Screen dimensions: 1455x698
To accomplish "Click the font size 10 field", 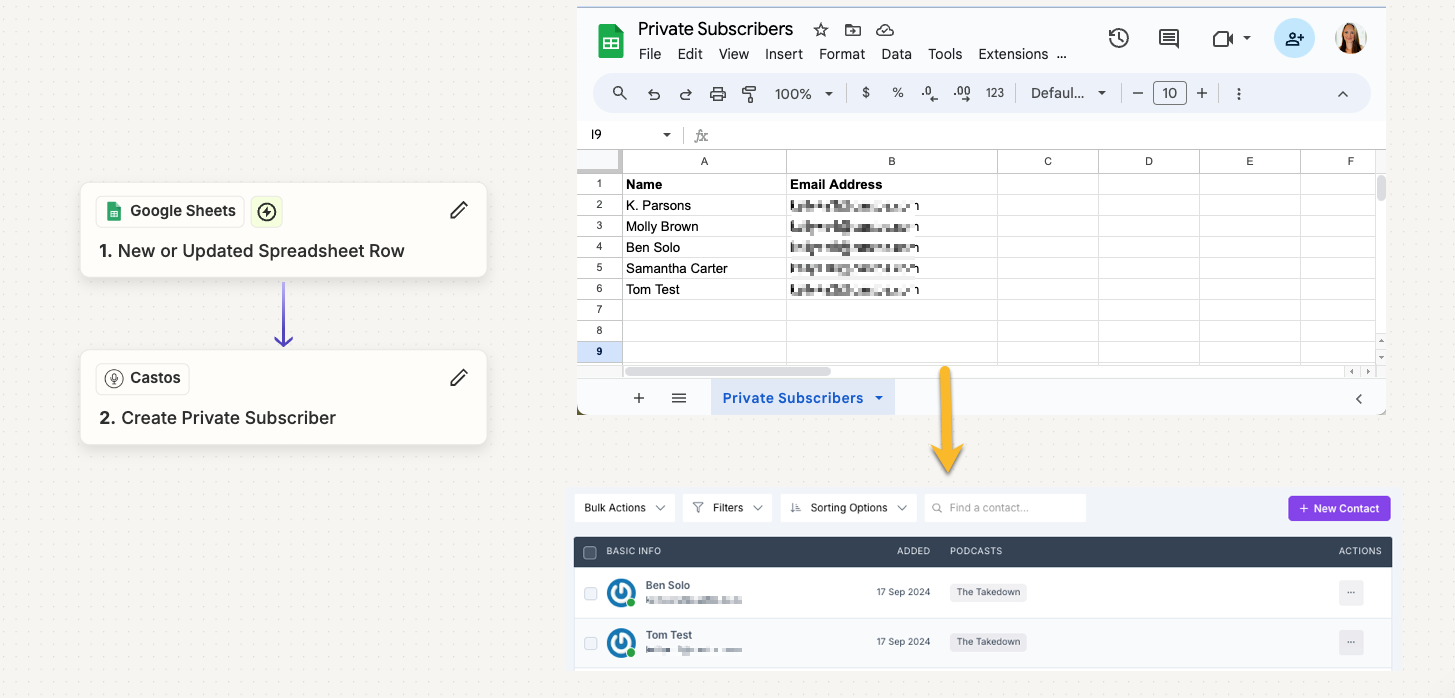I will tap(1170, 93).
